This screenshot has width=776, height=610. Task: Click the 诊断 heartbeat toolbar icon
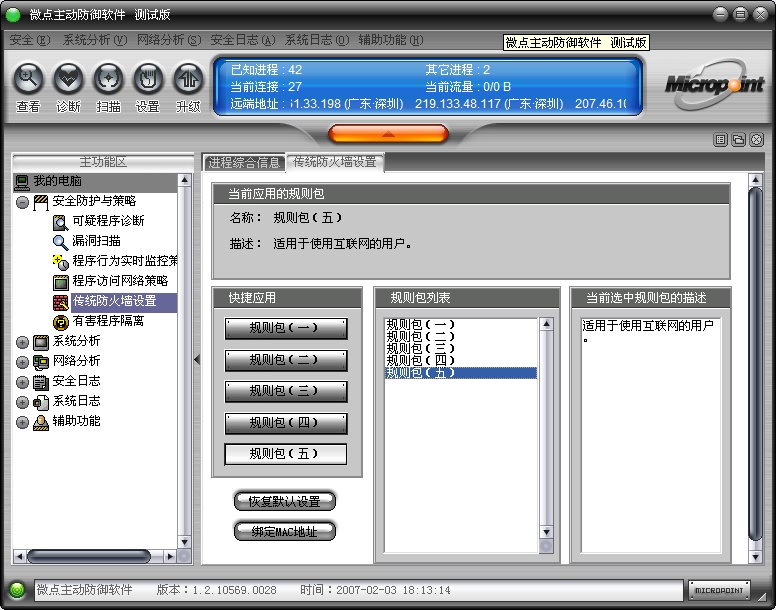pos(68,79)
